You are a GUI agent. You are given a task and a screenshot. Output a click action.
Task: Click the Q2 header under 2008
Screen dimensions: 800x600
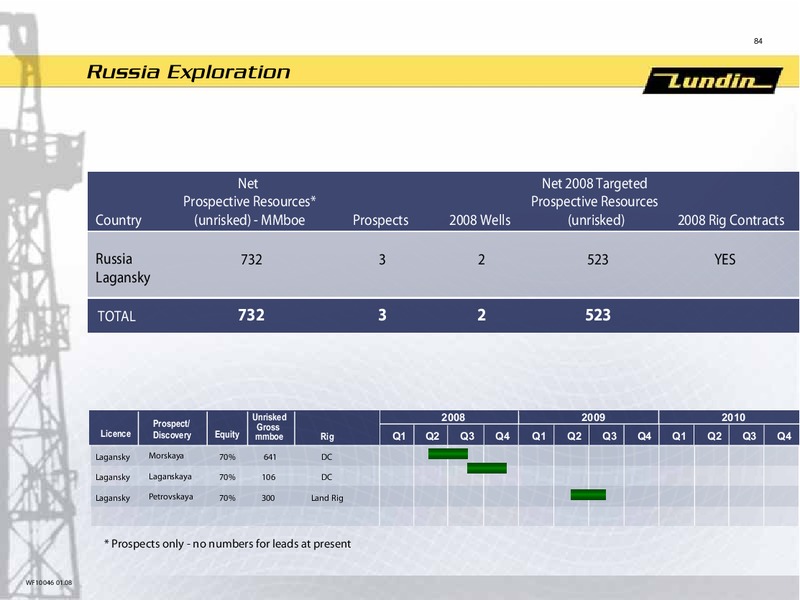click(x=432, y=436)
